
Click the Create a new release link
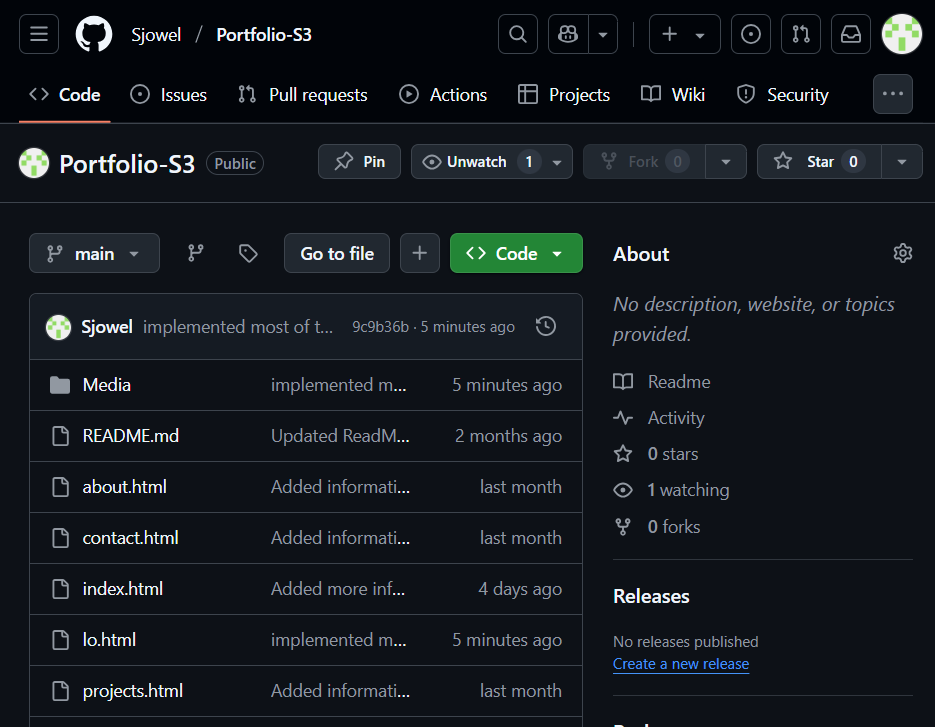(681, 664)
